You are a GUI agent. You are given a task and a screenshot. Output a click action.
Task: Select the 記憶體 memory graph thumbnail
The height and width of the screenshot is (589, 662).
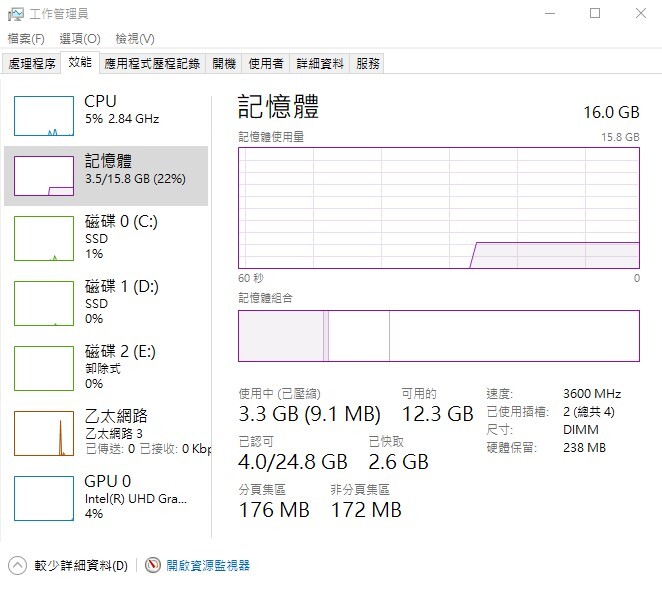[x=44, y=176]
